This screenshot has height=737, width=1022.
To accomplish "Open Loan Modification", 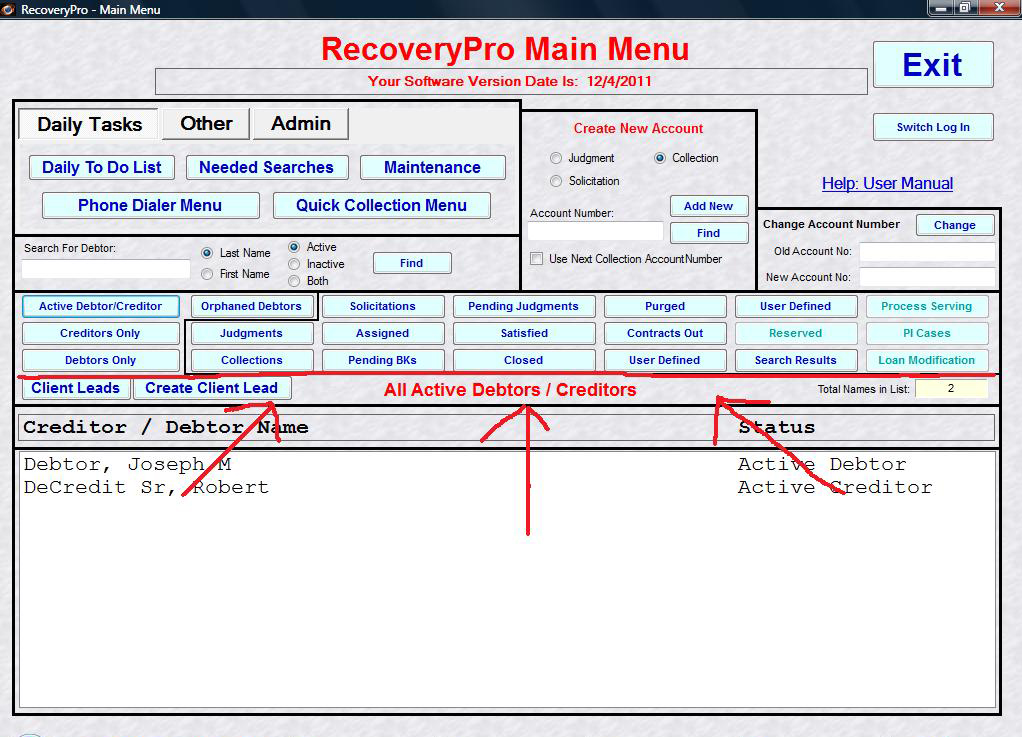I will tap(927, 360).
